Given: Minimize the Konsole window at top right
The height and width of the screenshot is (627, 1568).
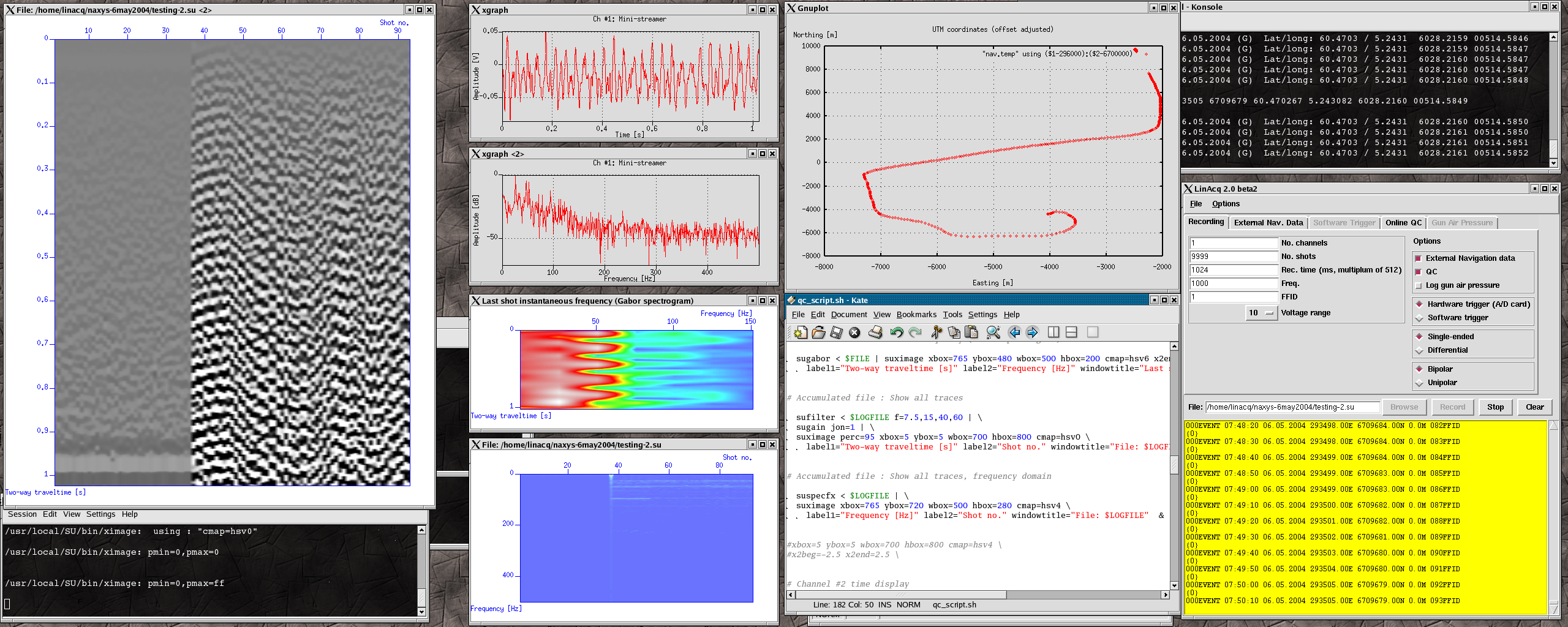Looking at the screenshot, I should (x=1535, y=7).
